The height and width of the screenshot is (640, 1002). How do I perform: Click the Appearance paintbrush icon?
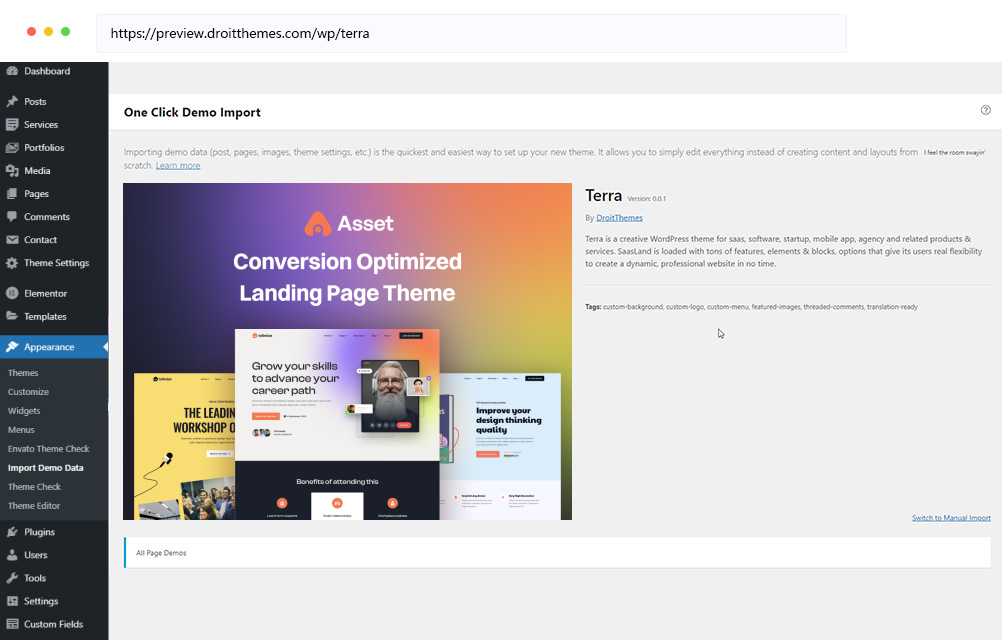(12, 347)
